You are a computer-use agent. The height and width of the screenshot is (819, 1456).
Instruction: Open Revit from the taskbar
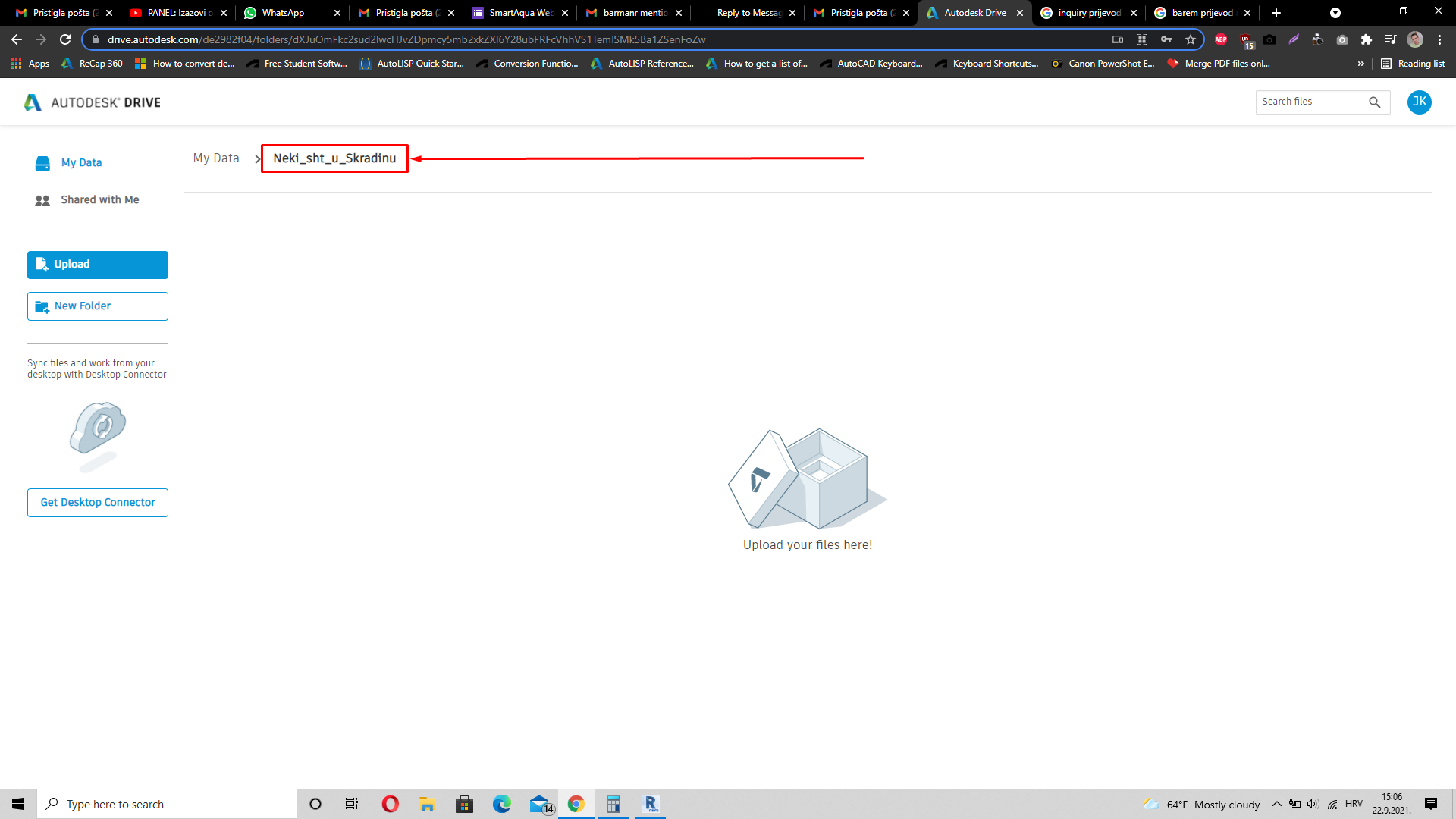pyautogui.click(x=651, y=804)
